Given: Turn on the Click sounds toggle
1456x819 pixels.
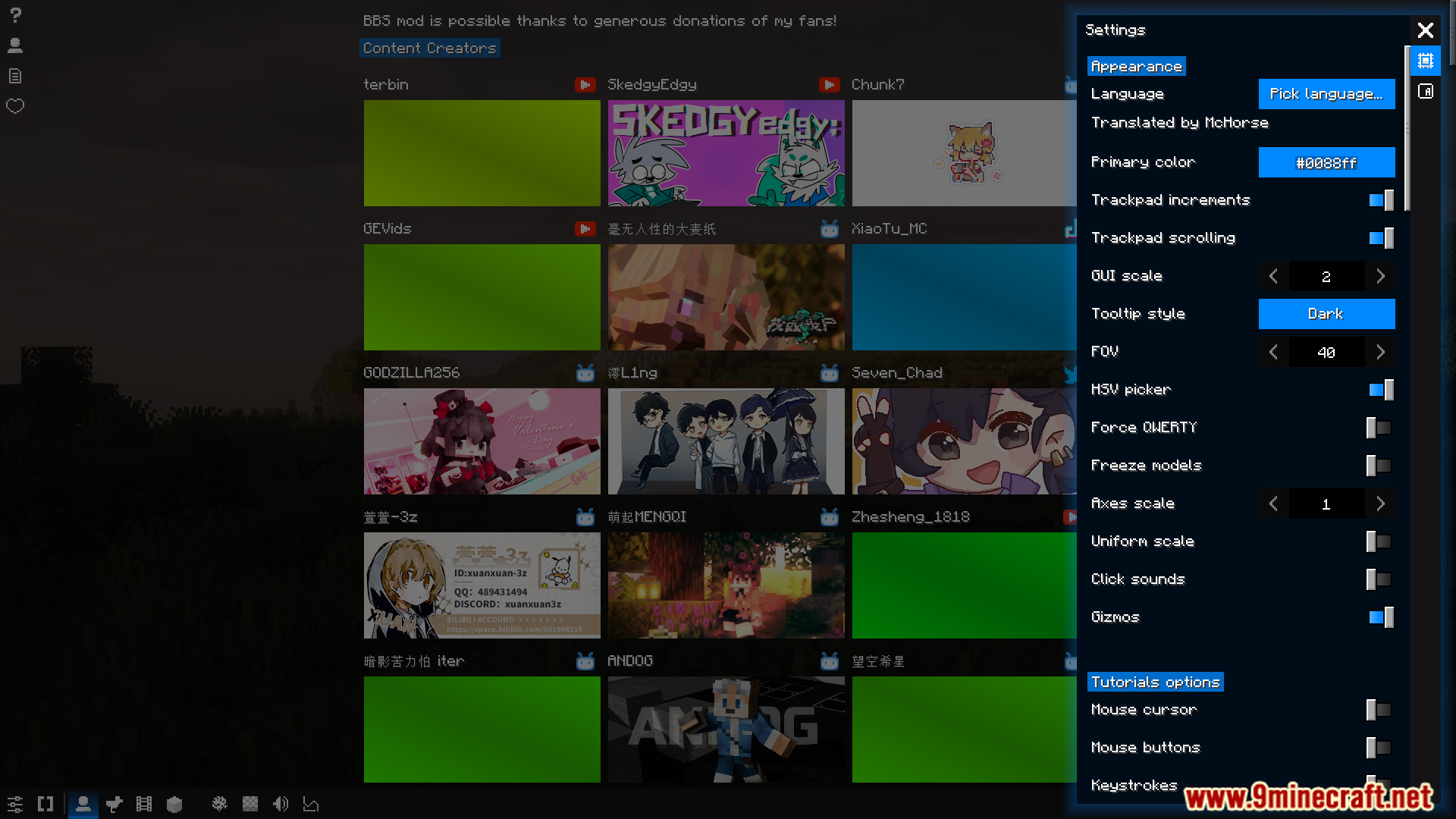Looking at the screenshot, I should (x=1379, y=579).
